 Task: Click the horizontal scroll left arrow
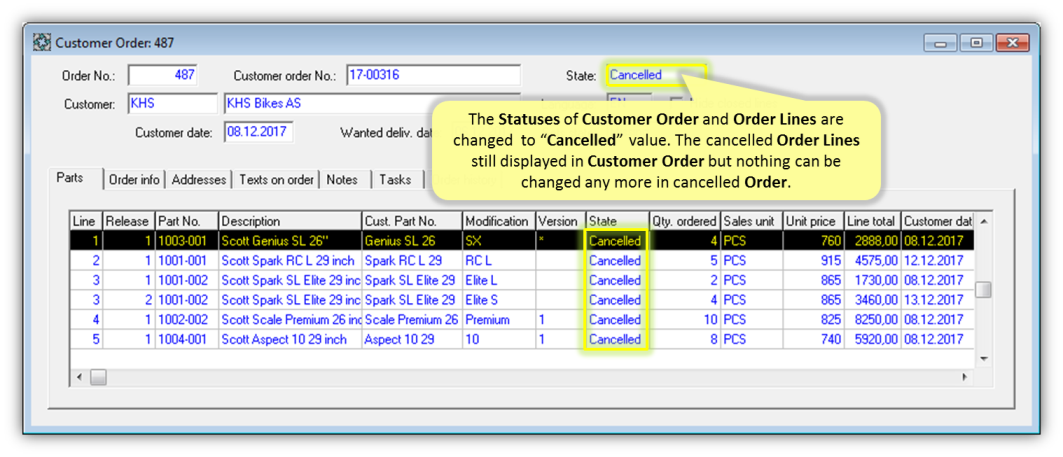coord(79,378)
